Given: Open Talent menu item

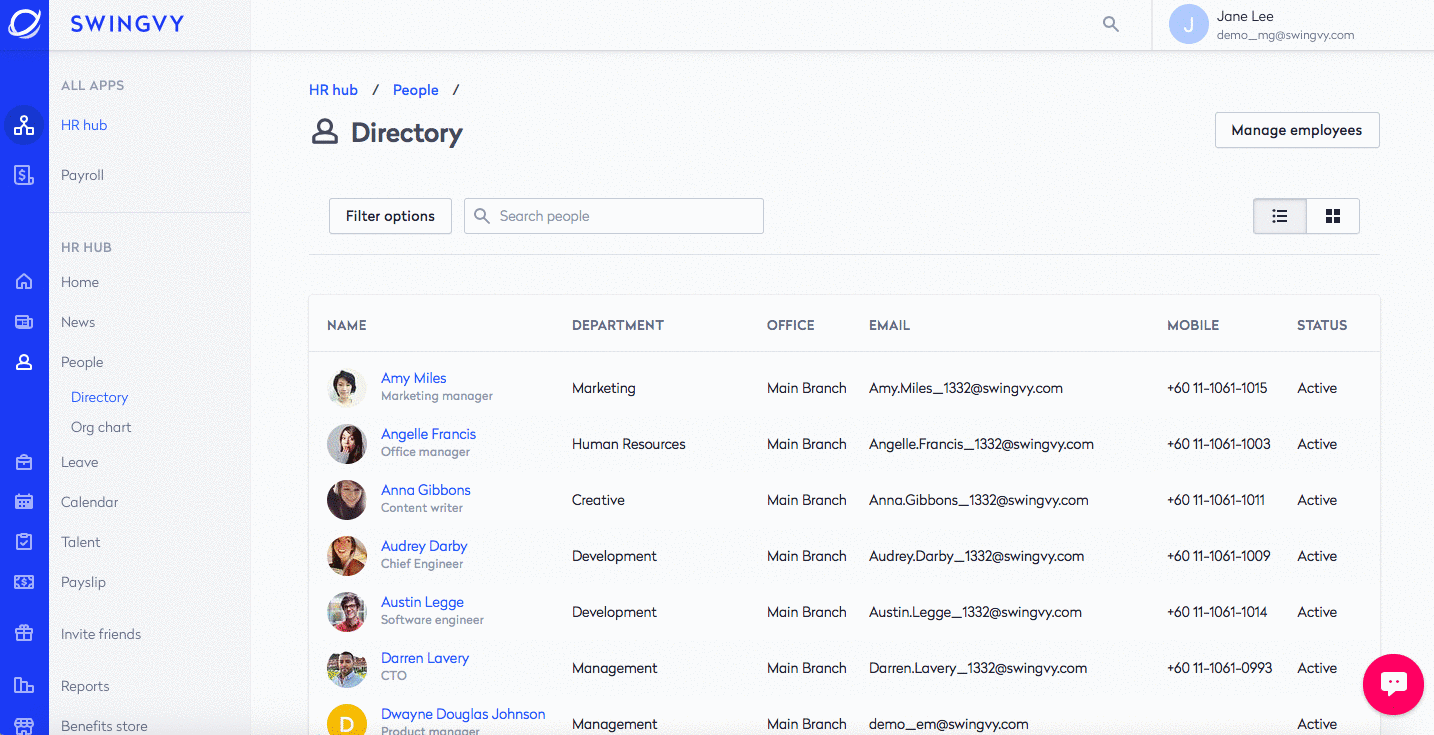Looking at the screenshot, I should pos(81,542).
